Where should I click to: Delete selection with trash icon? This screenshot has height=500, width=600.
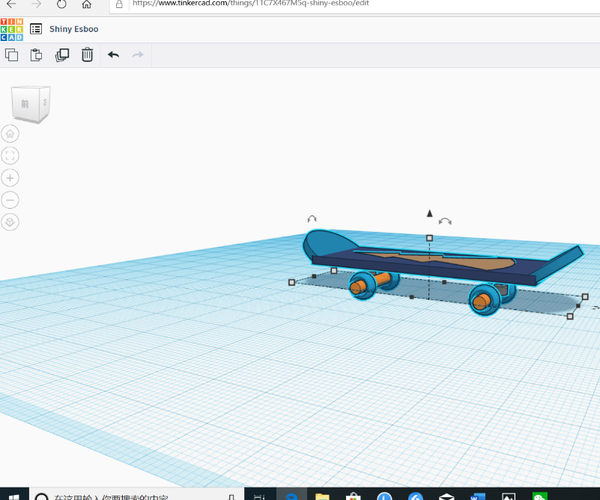[x=87, y=55]
